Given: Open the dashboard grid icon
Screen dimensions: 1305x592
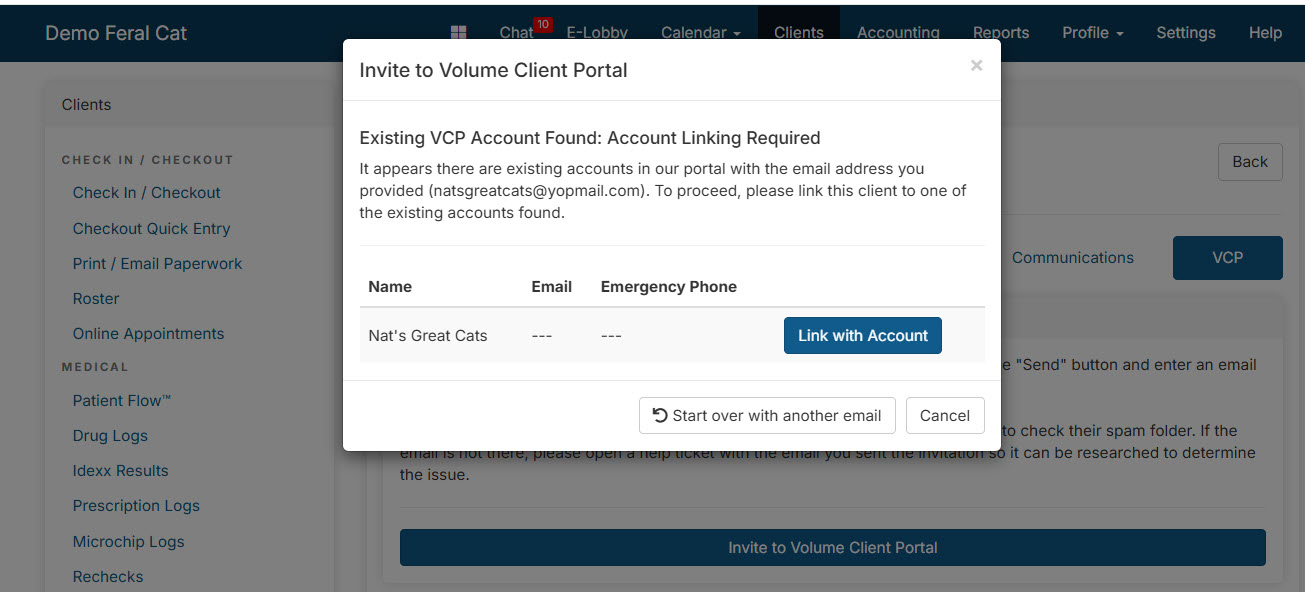Looking at the screenshot, I should (459, 33).
